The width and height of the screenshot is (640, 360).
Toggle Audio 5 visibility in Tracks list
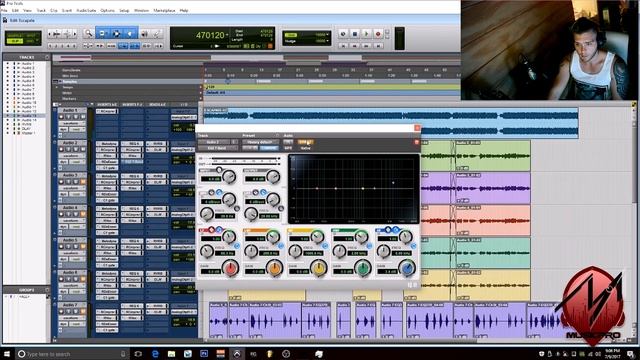7,81
